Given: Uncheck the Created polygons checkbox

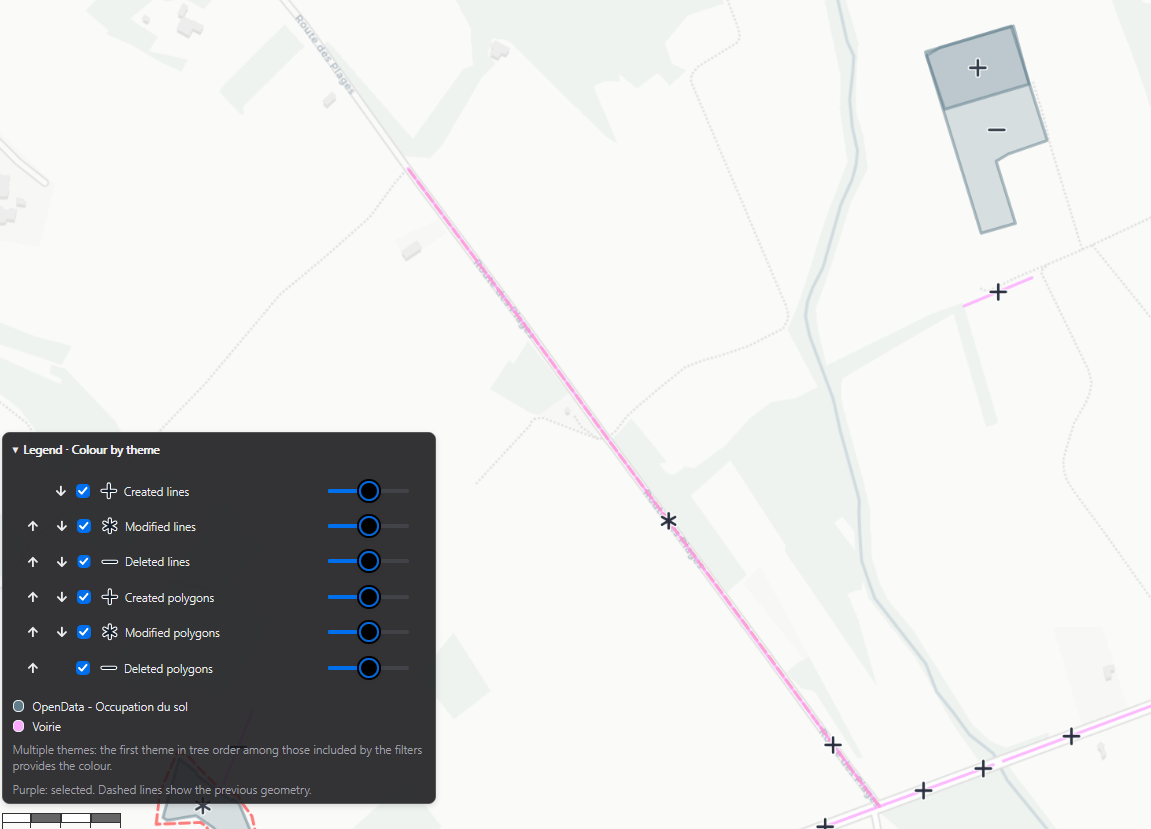Looking at the screenshot, I should (x=84, y=597).
